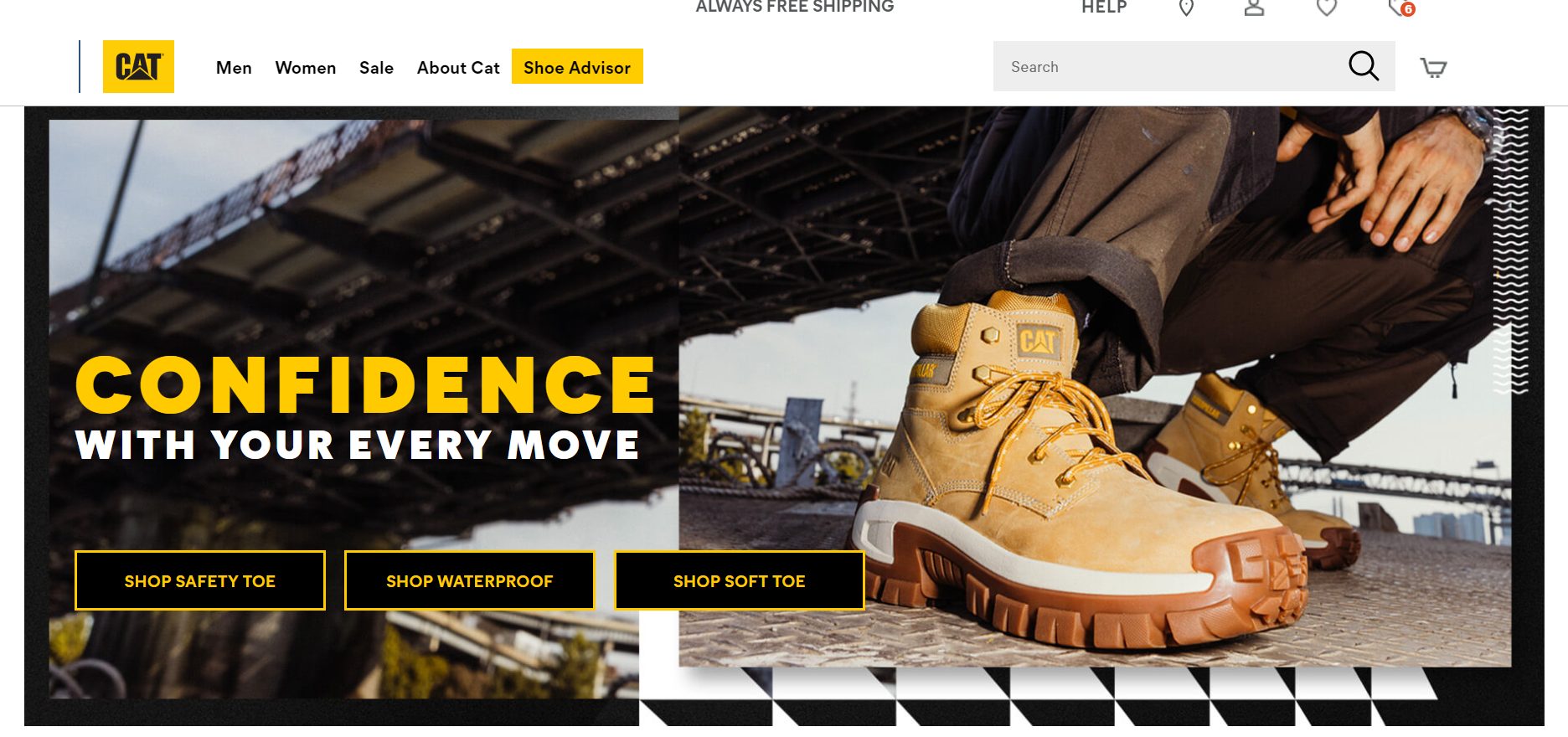Focus the Search input field

point(1168,66)
